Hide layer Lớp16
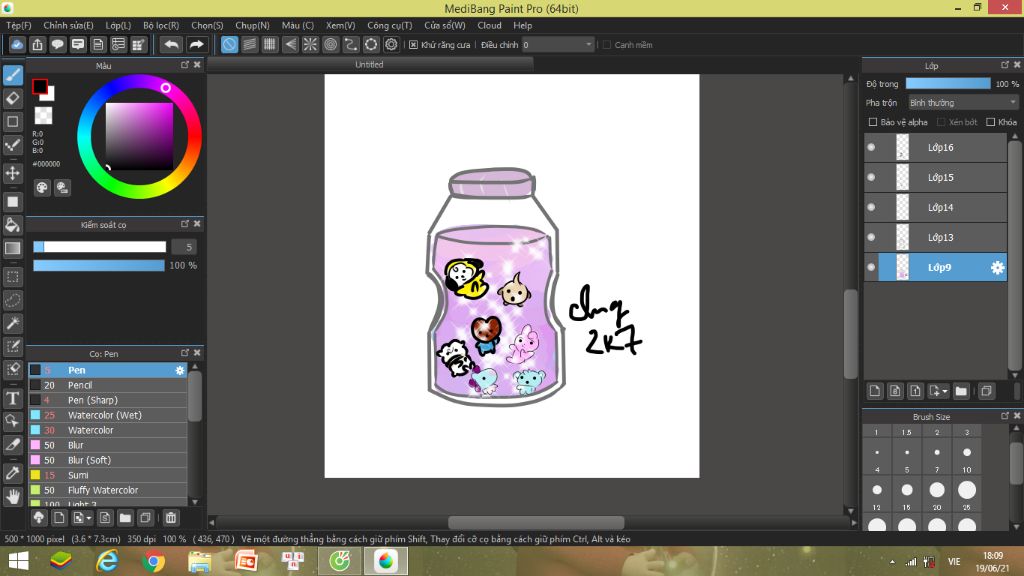The width and height of the screenshot is (1024, 576). point(871,148)
